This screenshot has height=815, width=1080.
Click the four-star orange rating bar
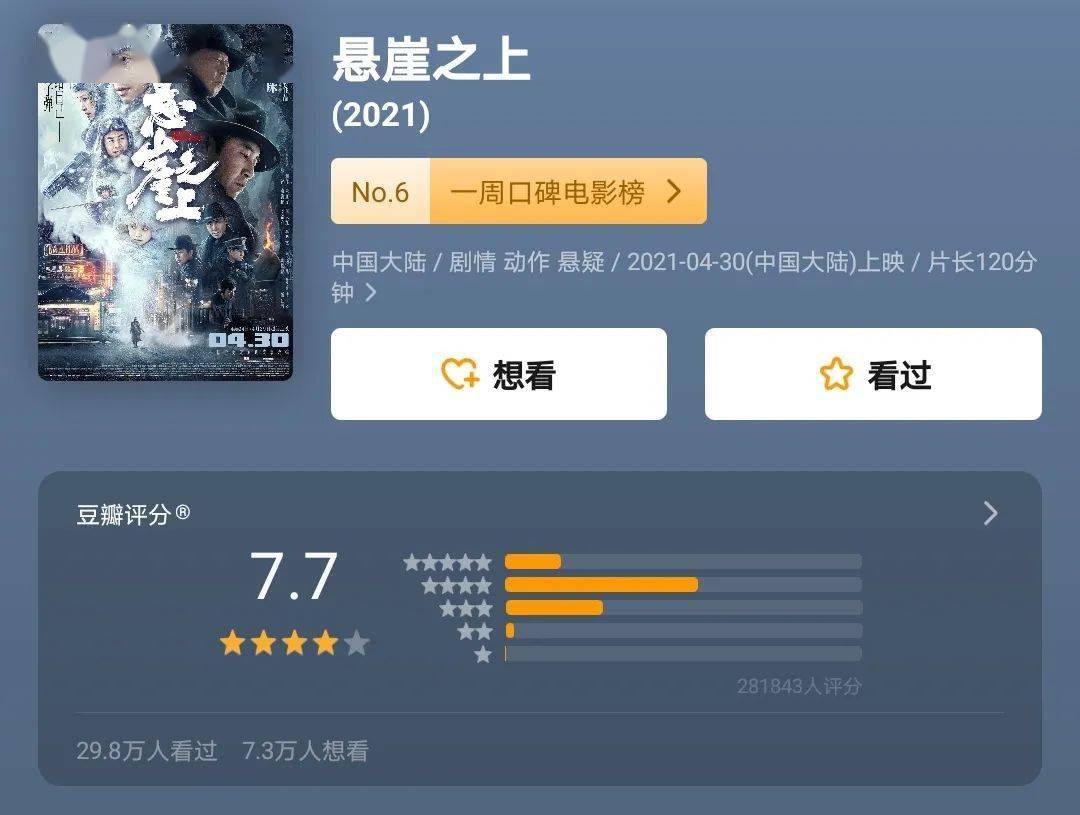[601, 585]
